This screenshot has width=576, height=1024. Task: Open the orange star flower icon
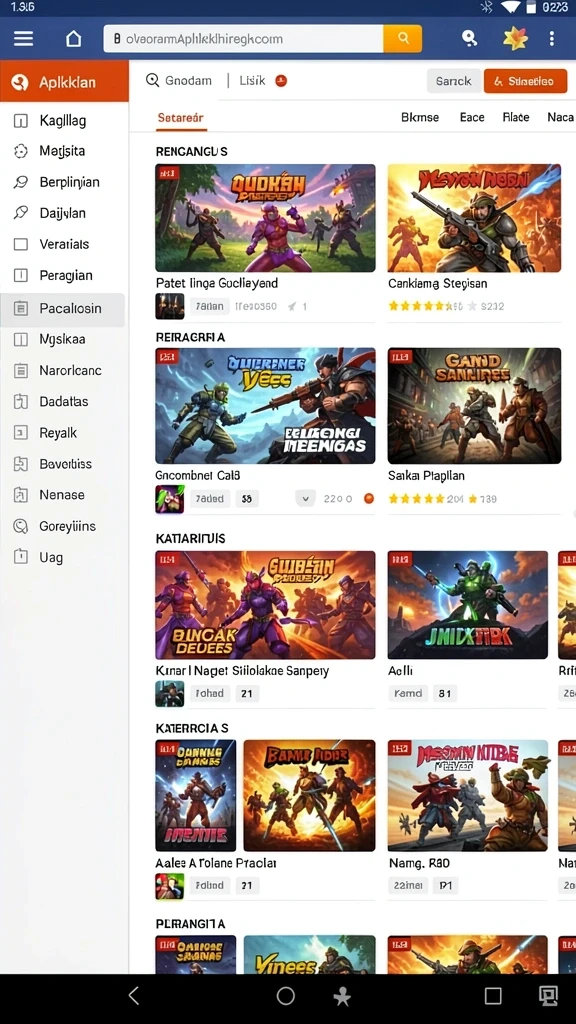(x=515, y=39)
